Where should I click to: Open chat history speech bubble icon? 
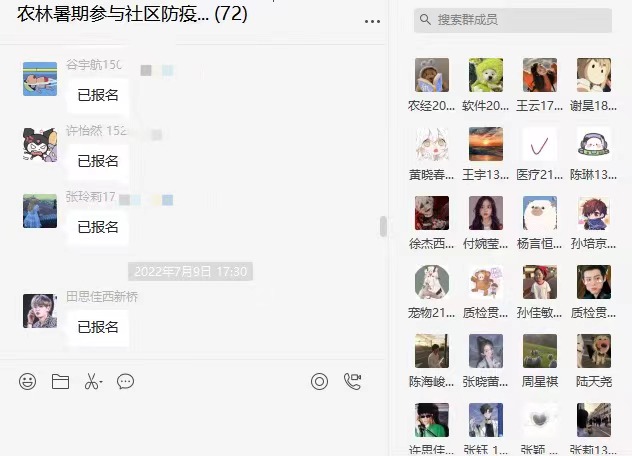125,381
